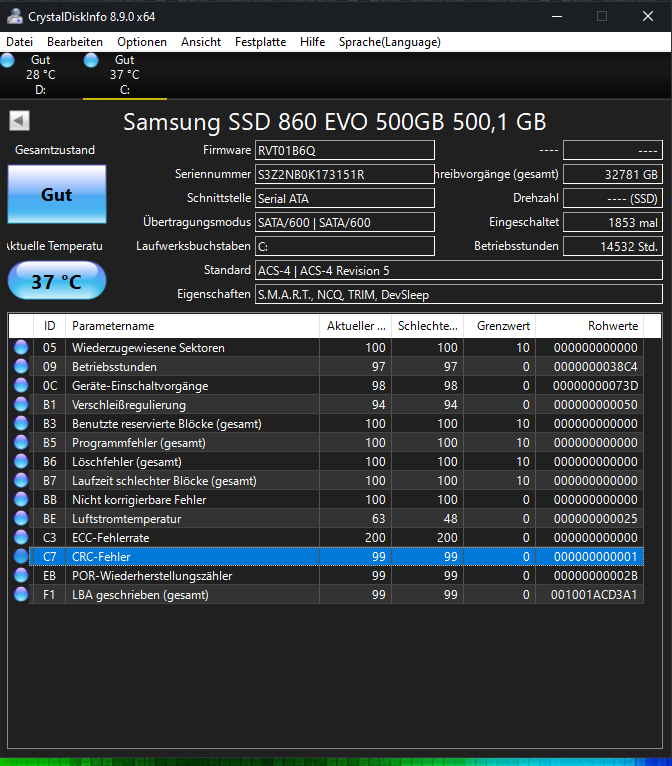
Task: Click the Schlechte... column header
Action: click(427, 326)
